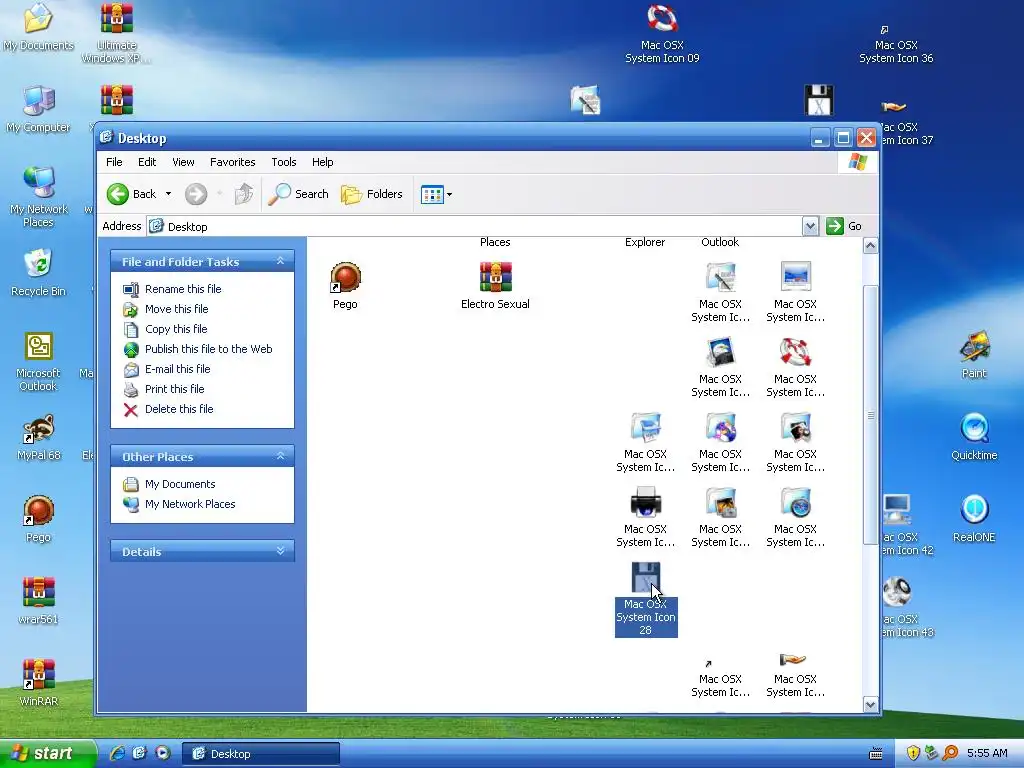
Task: Click Move this file
Action: coord(167,309)
